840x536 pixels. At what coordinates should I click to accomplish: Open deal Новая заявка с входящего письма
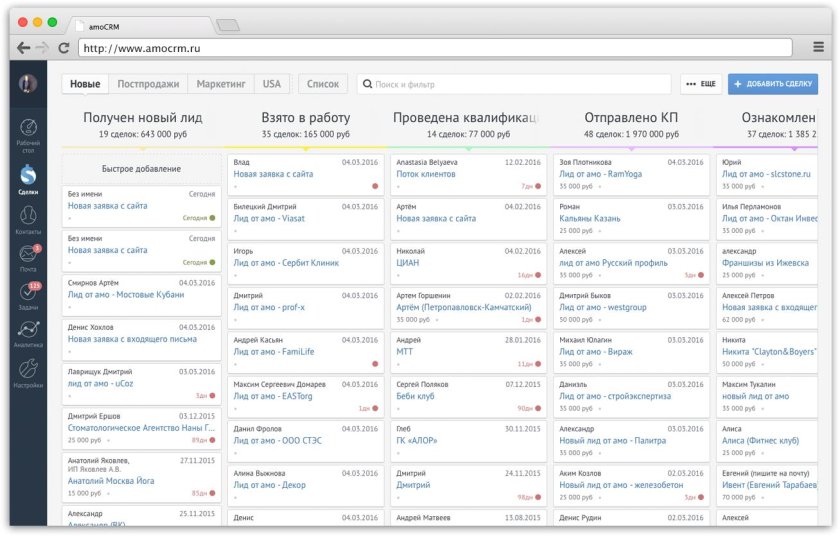pos(132,339)
